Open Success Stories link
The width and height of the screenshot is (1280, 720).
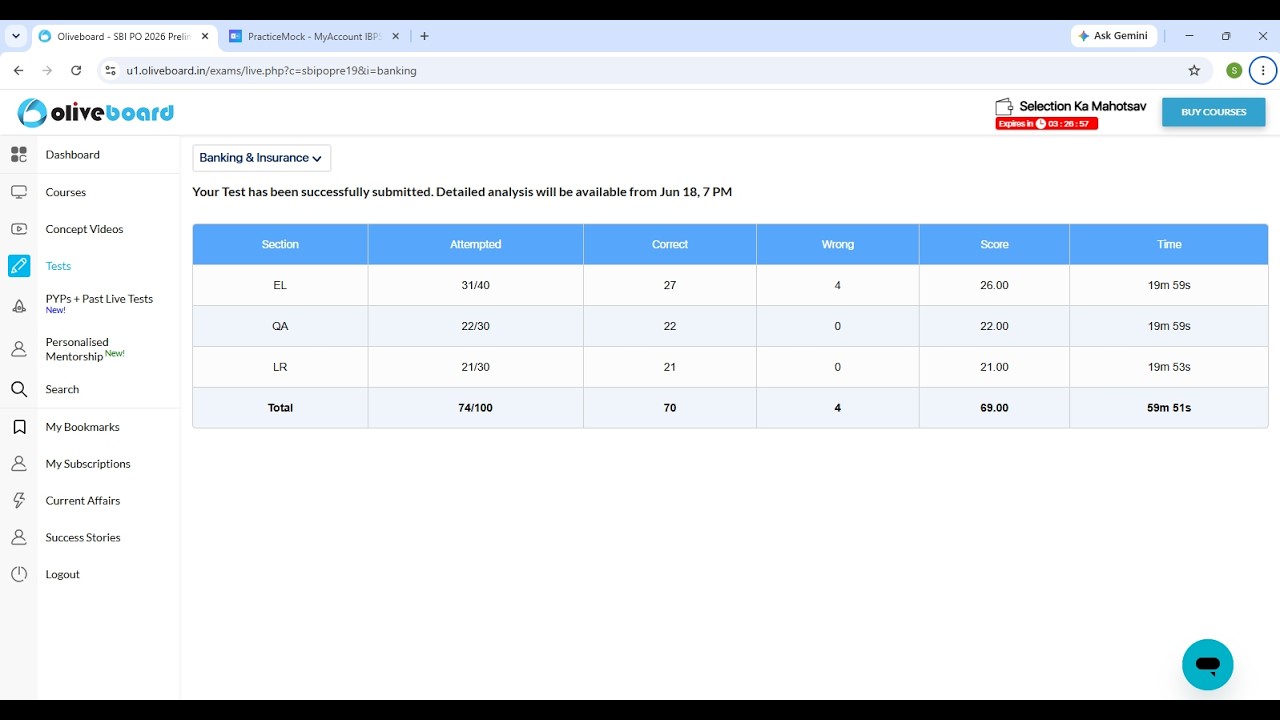pyautogui.click(x=83, y=538)
